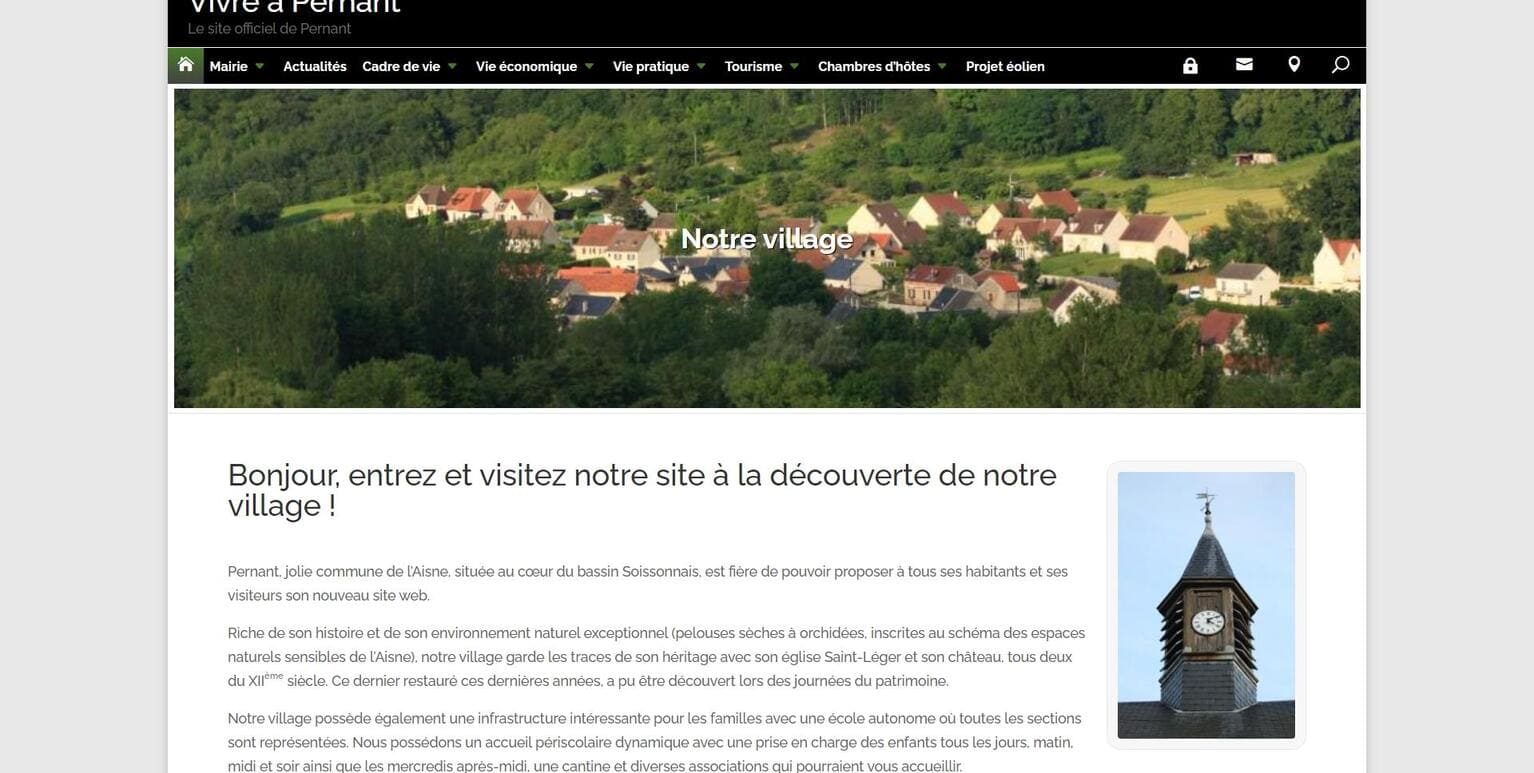Open the map location pin icon
Image resolution: width=1534 pixels, height=773 pixels.
pyautogui.click(x=1294, y=65)
